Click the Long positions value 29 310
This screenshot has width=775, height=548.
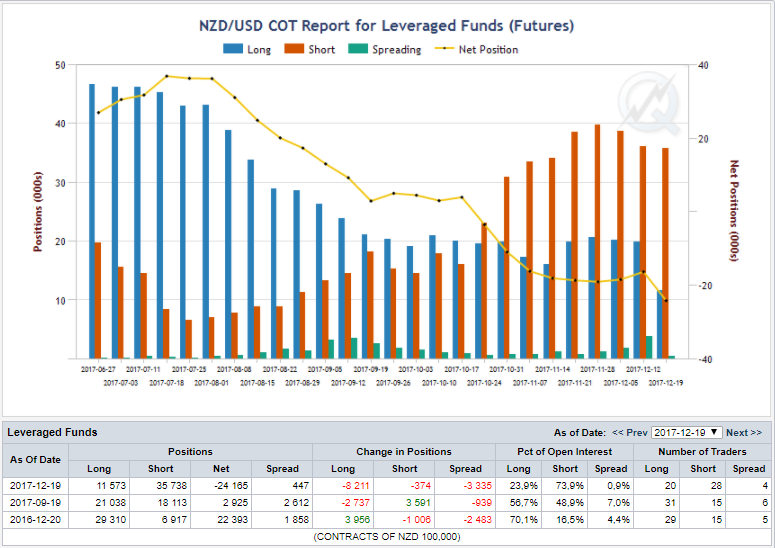tap(111, 519)
